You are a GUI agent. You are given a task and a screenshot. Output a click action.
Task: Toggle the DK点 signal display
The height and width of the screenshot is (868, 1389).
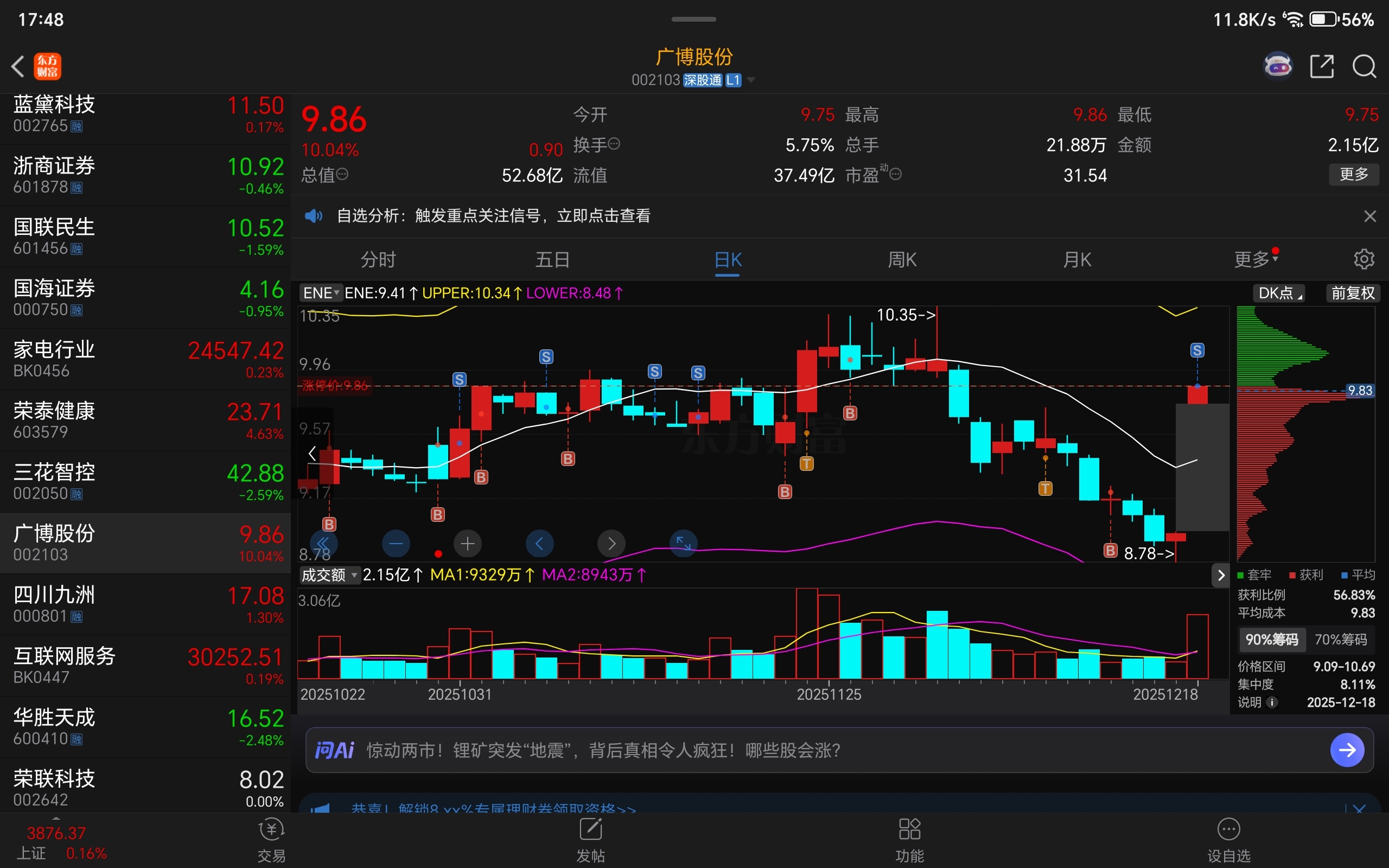click(1279, 293)
